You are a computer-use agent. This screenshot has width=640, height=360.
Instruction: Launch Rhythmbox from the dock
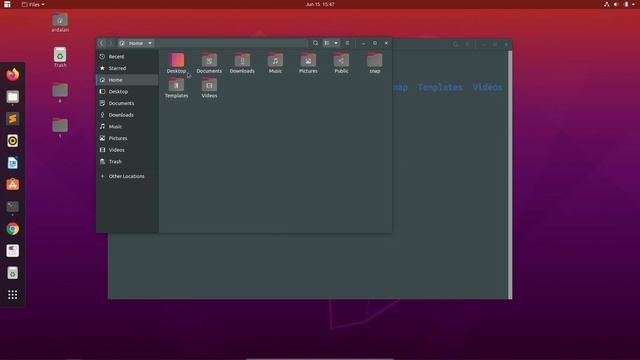click(13, 141)
